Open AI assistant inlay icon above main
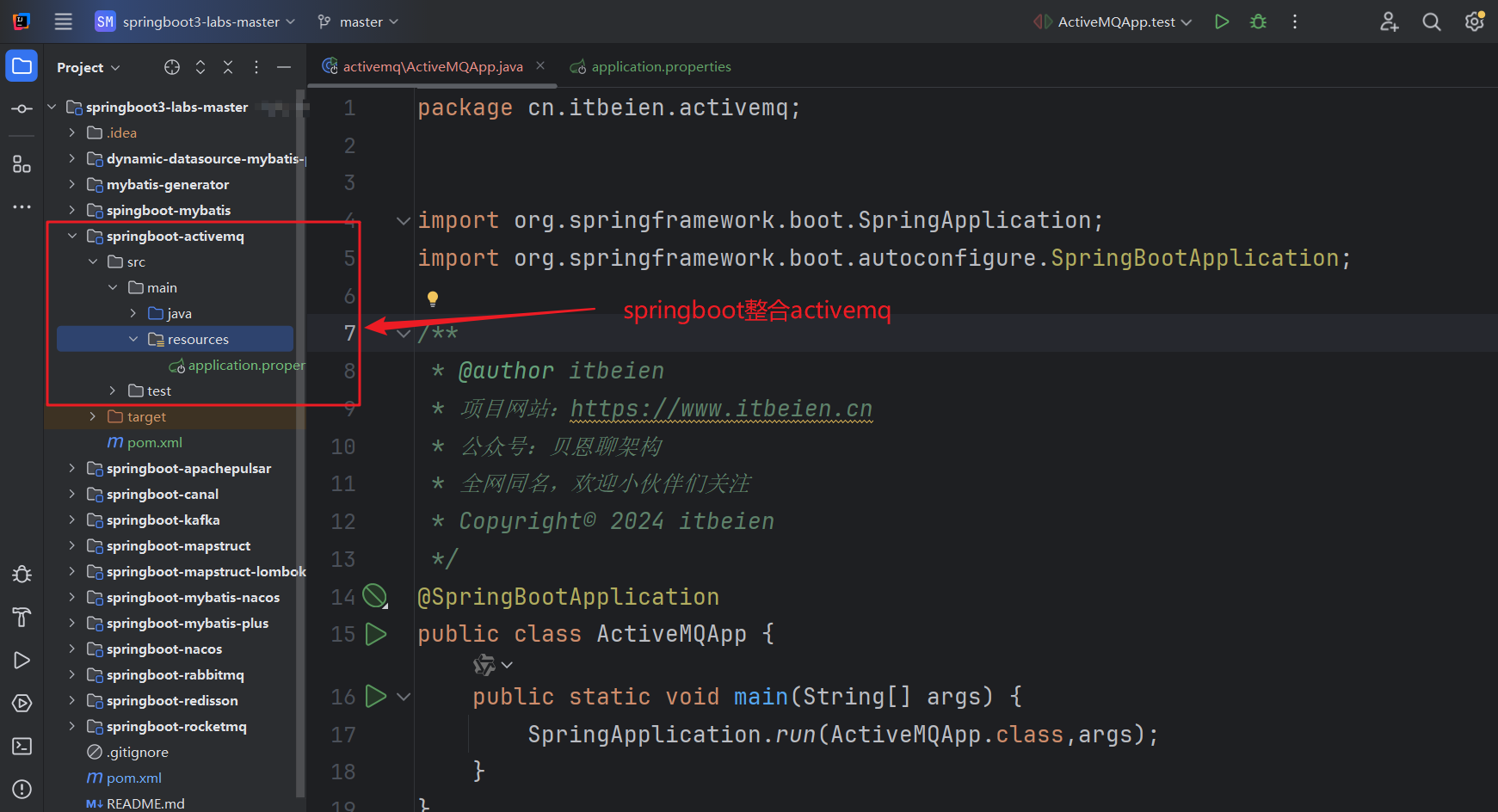This screenshot has width=1498, height=812. pos(484,665)
